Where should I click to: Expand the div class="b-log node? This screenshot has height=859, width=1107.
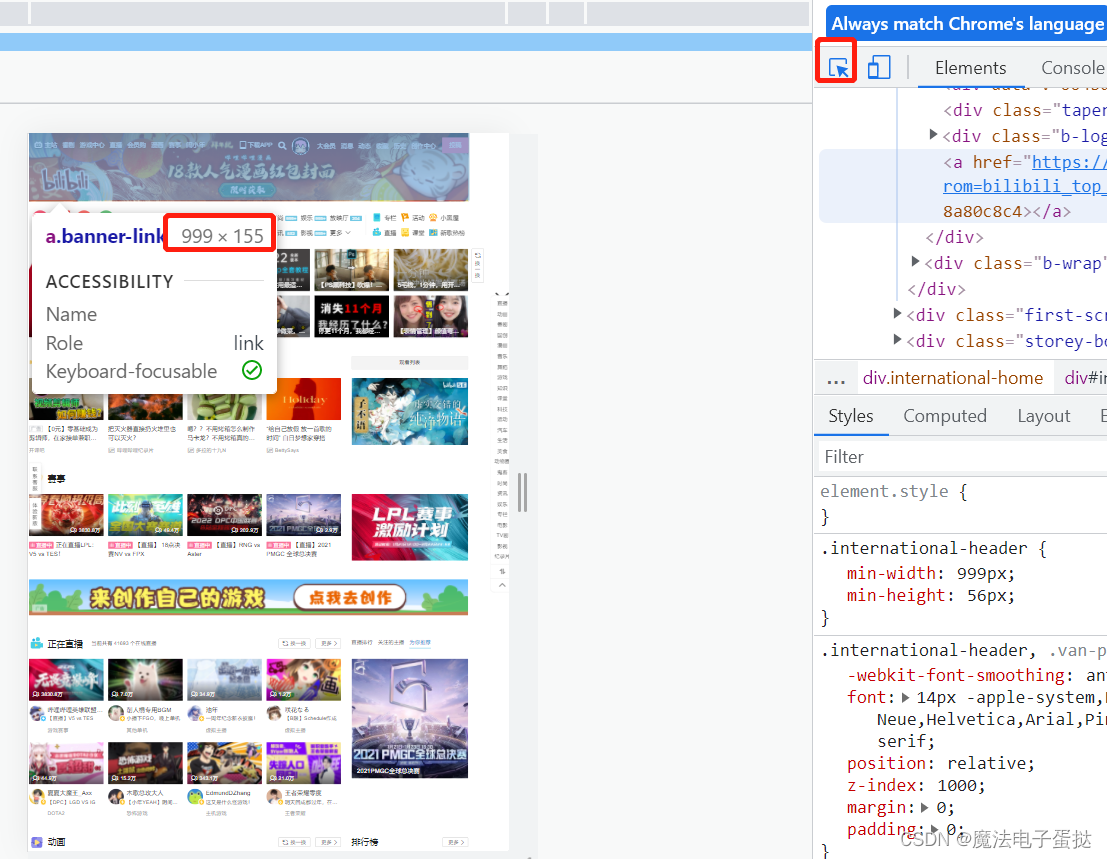coord(933,134)
